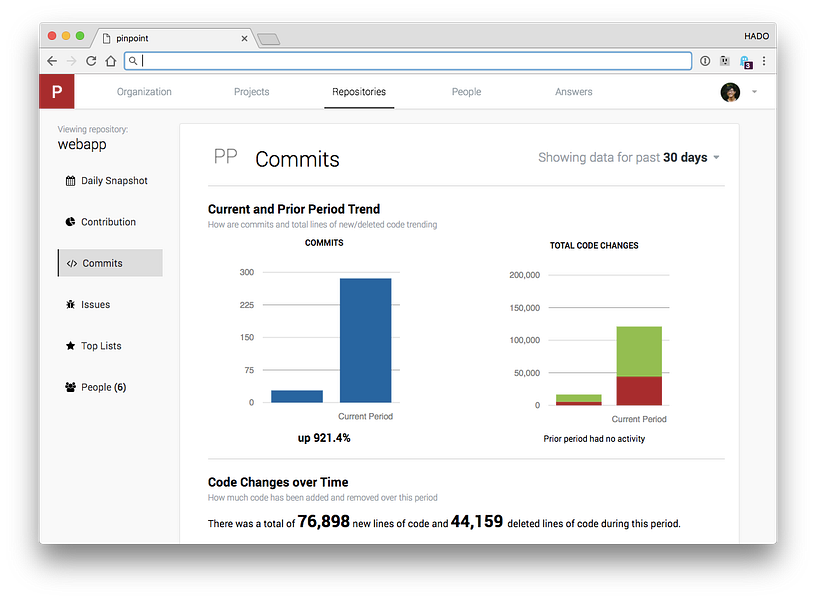816x600 pixels.
Task: Switch to the Projects tab
Action: pos(251,92)
